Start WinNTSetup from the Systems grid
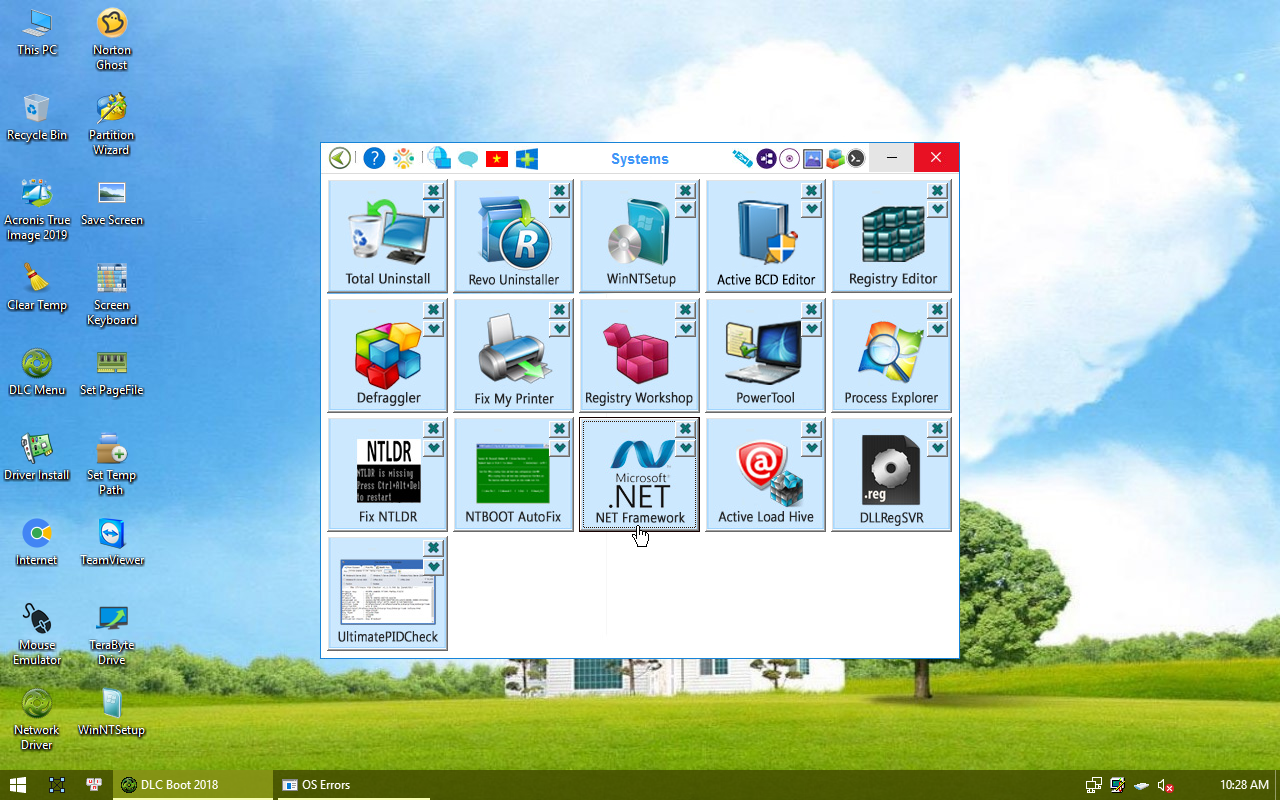The width and height of the screenshot is (1280, 800). (x=640, y=236)
